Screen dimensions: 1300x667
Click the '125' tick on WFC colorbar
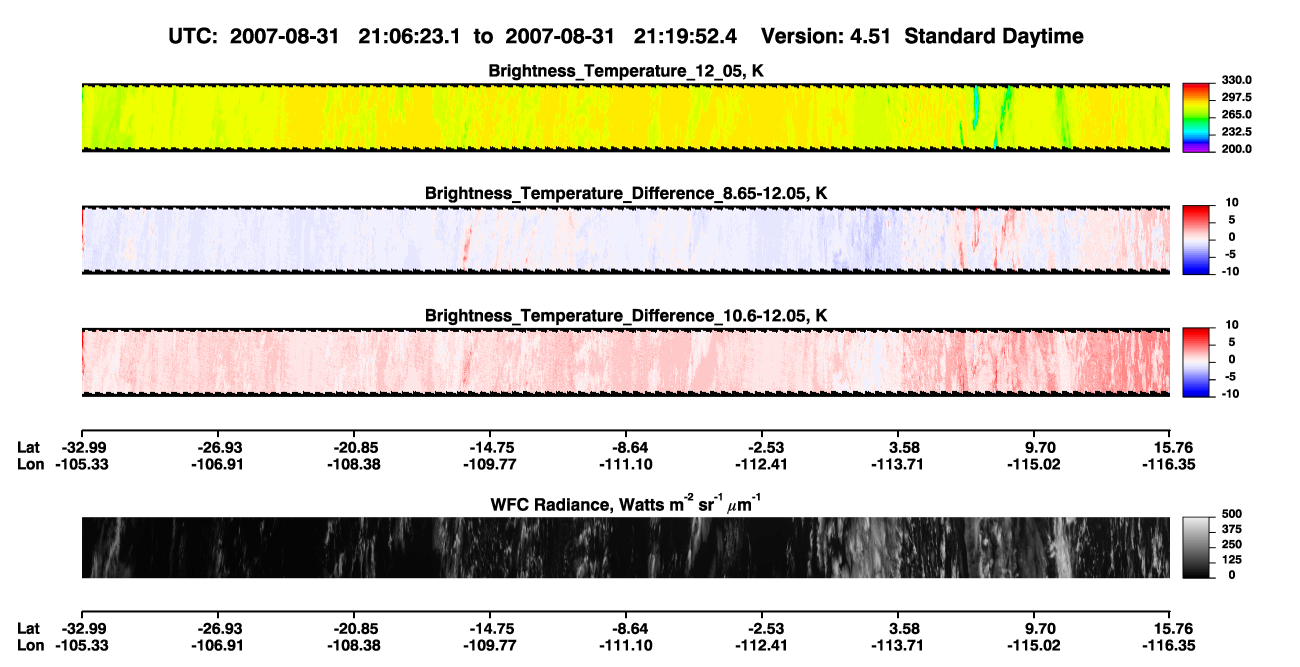coord(1232,560)
